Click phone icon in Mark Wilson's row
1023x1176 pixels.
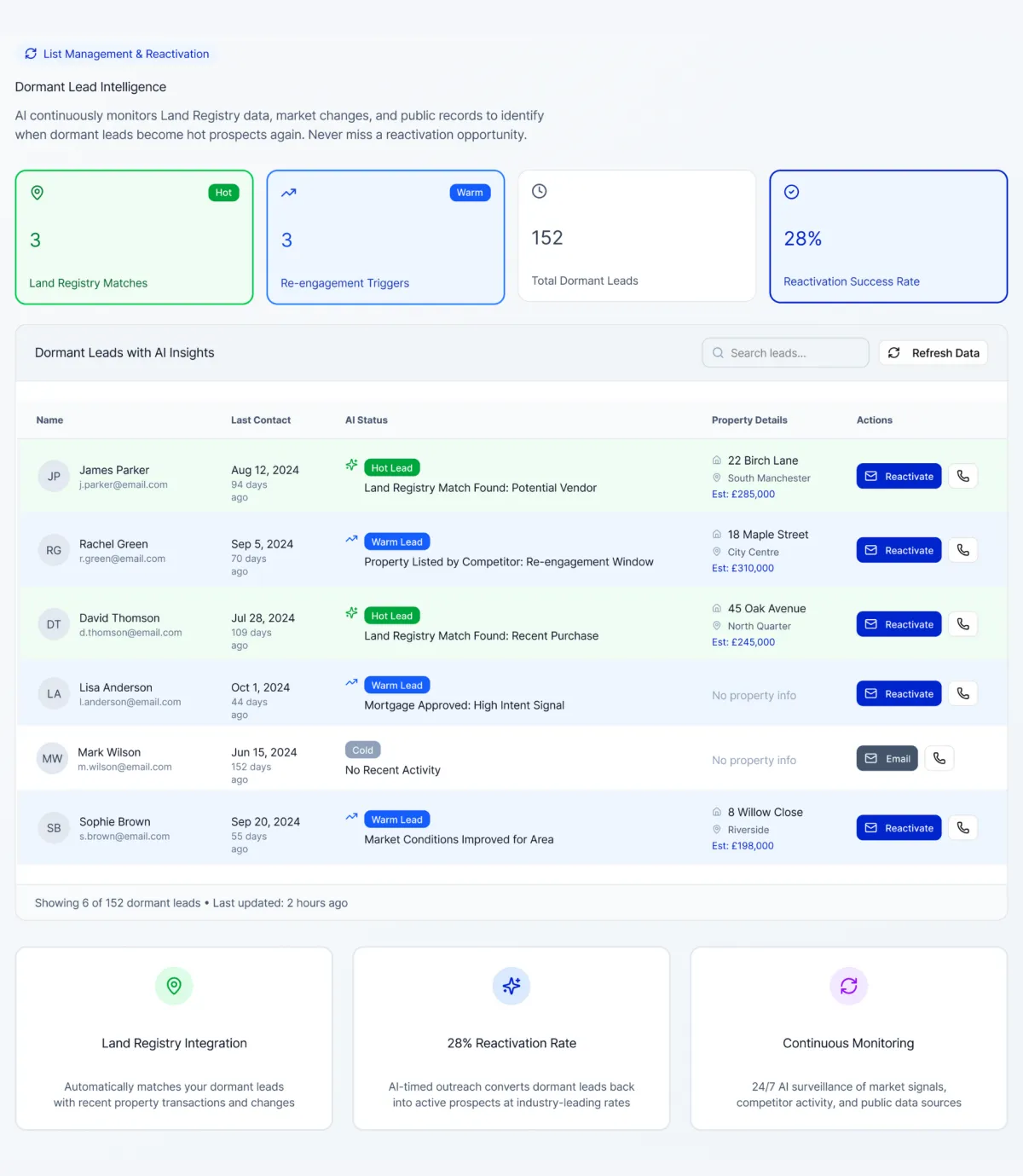(939, 758)
